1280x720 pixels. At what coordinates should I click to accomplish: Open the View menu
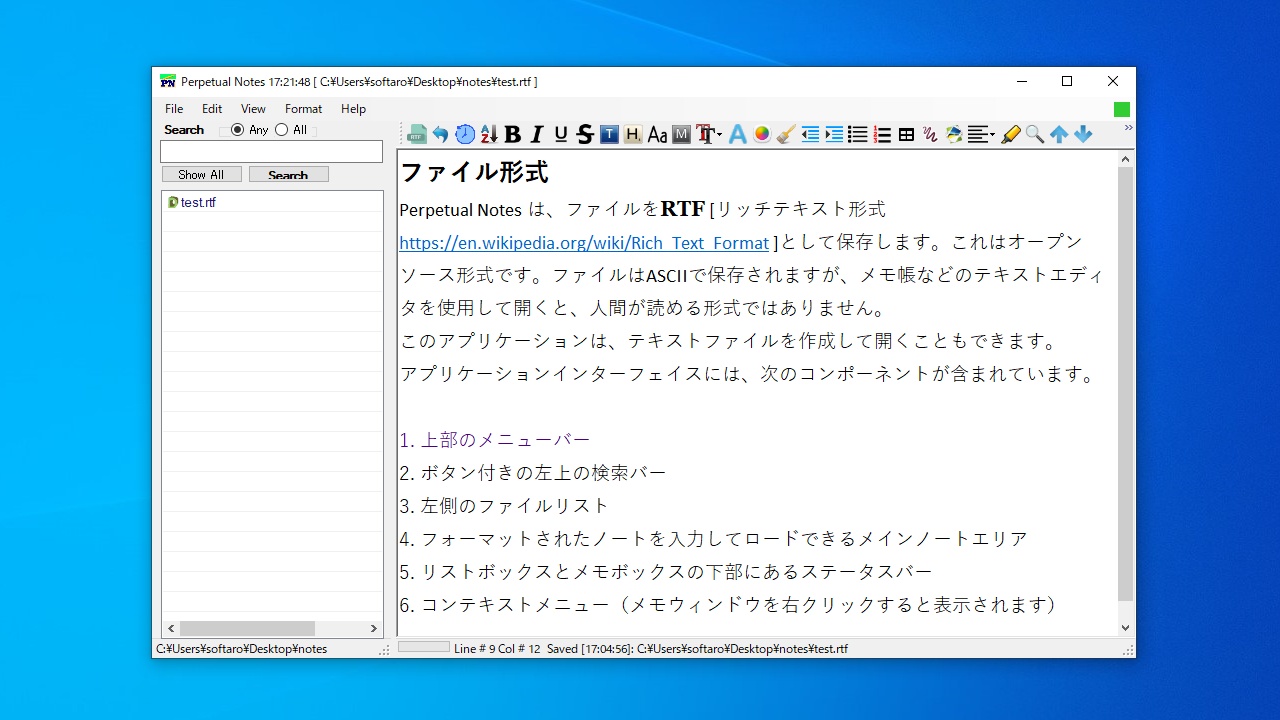[253, 109]
